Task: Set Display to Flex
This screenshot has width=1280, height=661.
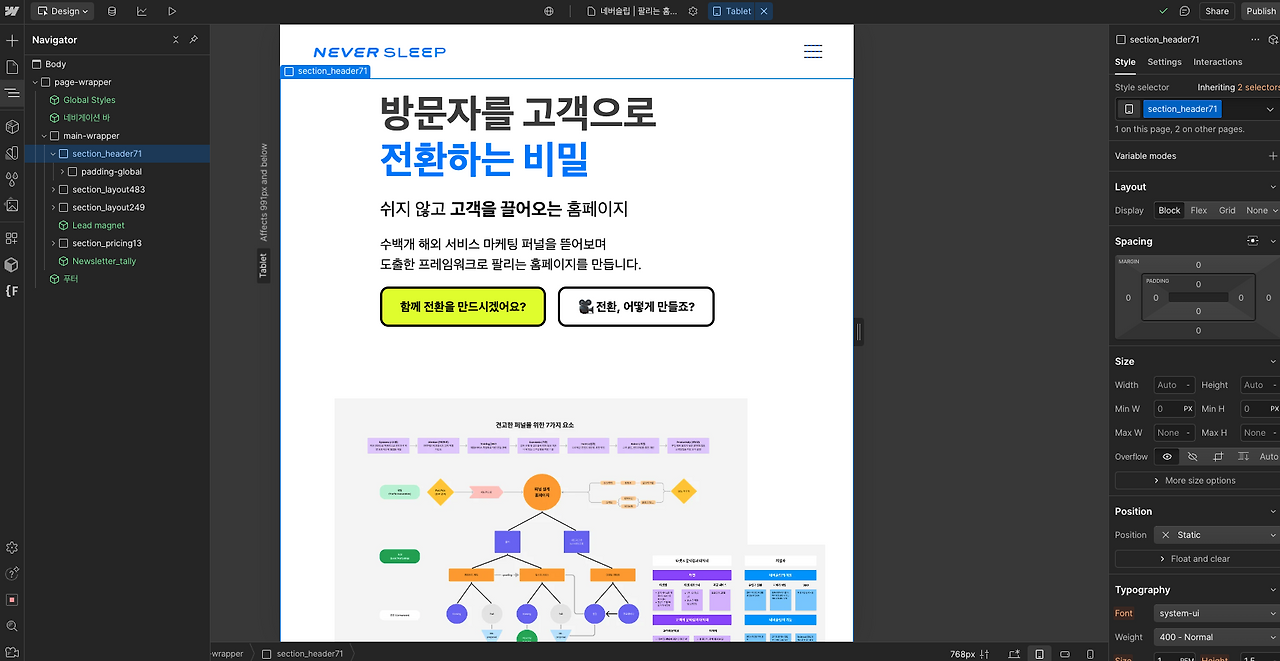Action: tap(1197, 210)
